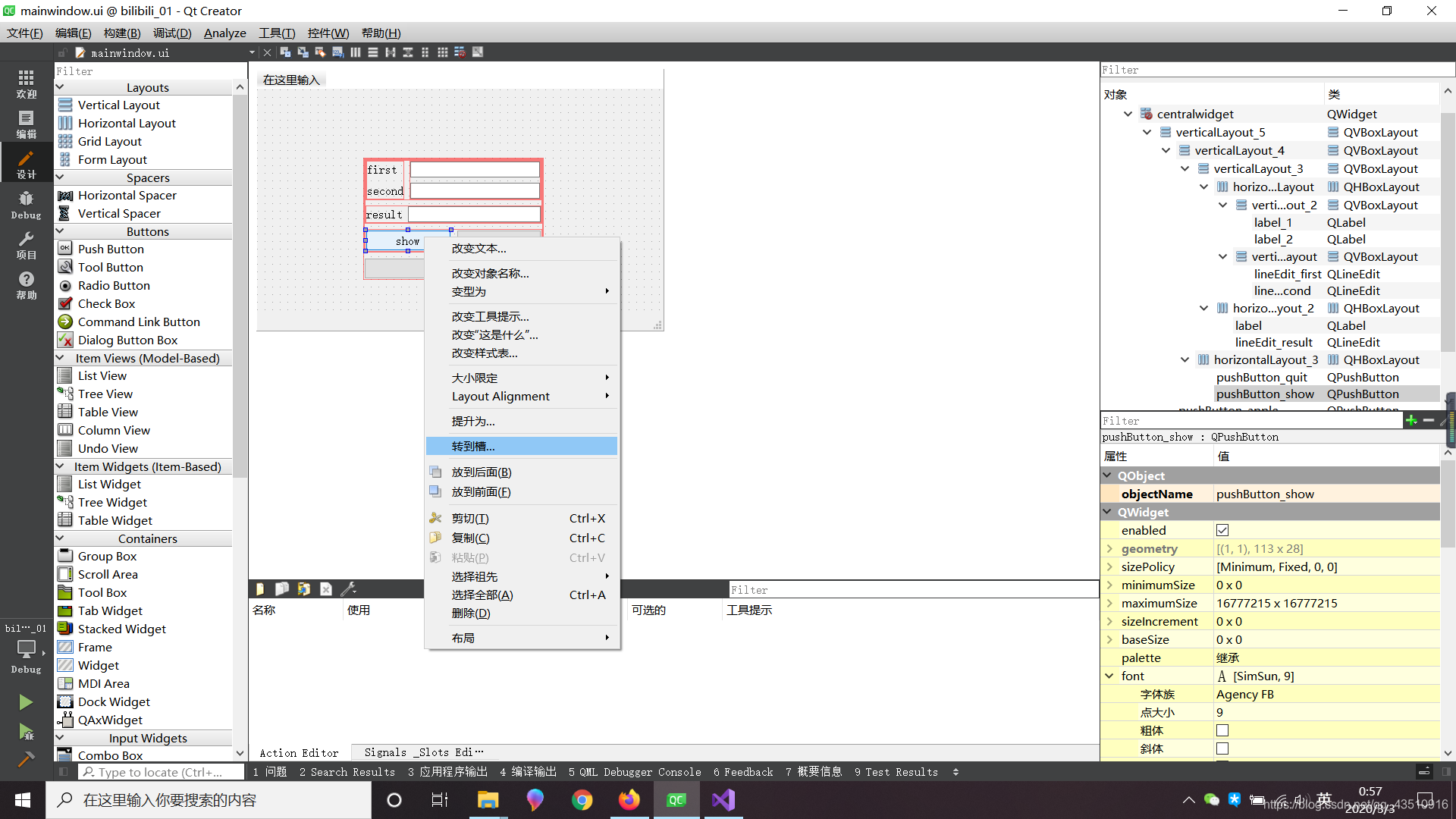Viewport: 1456px width, 819px height.
Task: Click Adjust Size toolbar icon
Action: click(x=478, y=52)
